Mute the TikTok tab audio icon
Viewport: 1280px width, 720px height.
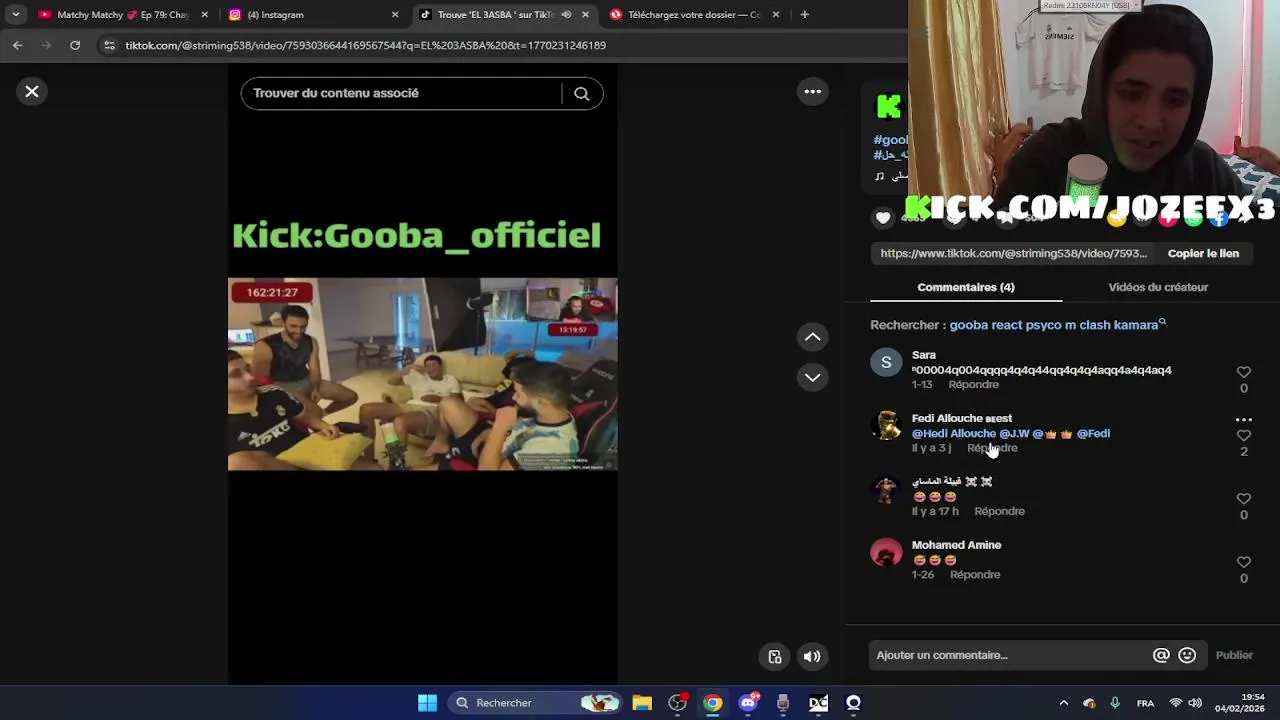[x=566, y=15]
